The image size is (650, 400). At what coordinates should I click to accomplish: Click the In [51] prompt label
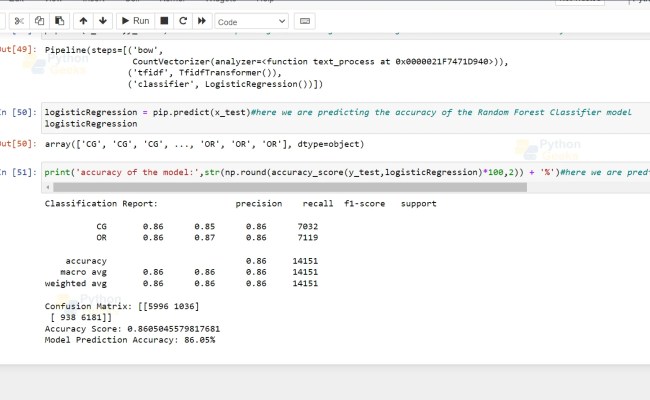tap(18, 172)
